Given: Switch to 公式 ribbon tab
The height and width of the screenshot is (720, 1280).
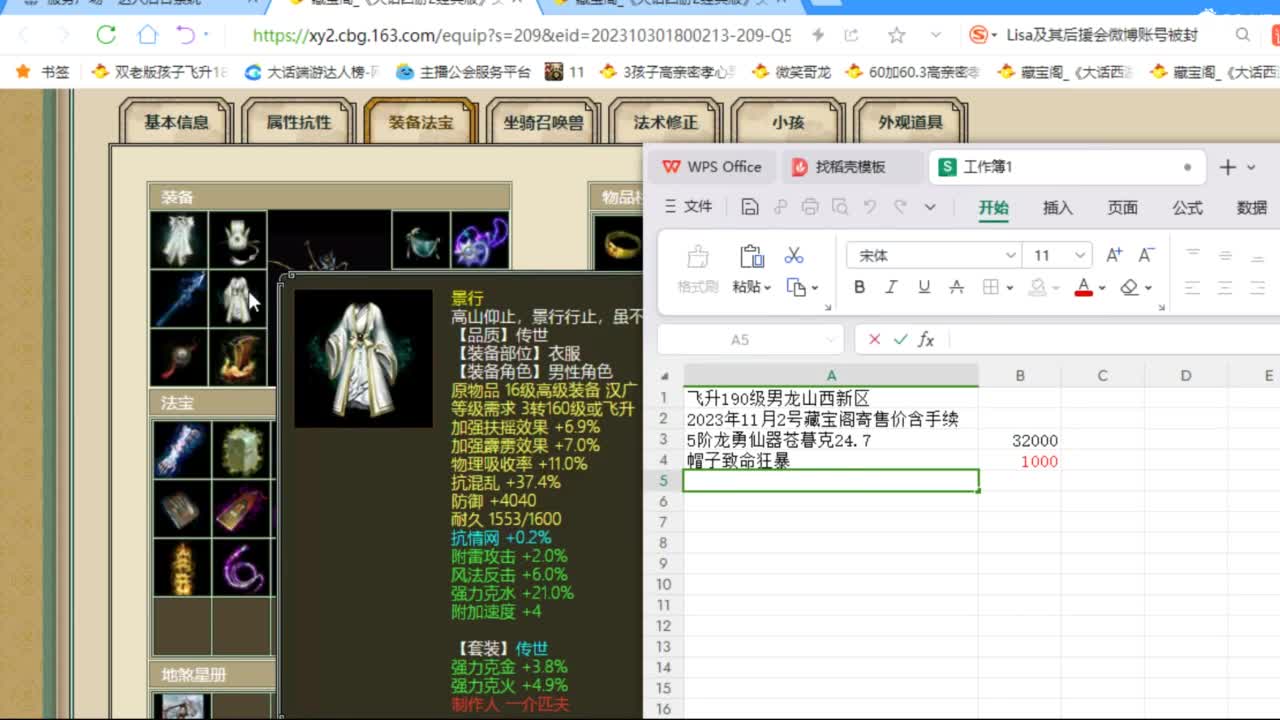Looking at the screenshot, I should tap(1187, 208).
